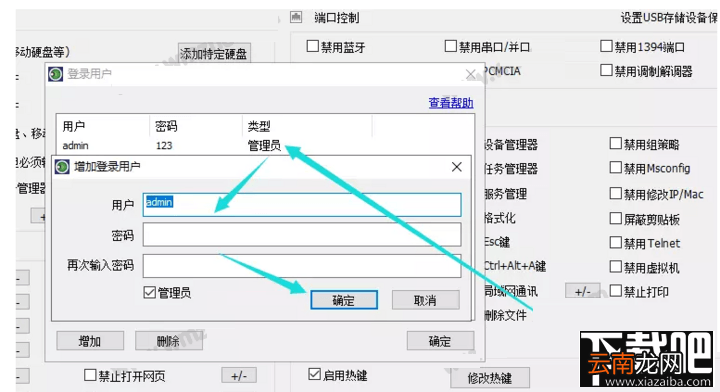The image size is (720, 392).
Task: Tick 禁用Telnet checkbox
Action: pos(615,242)
